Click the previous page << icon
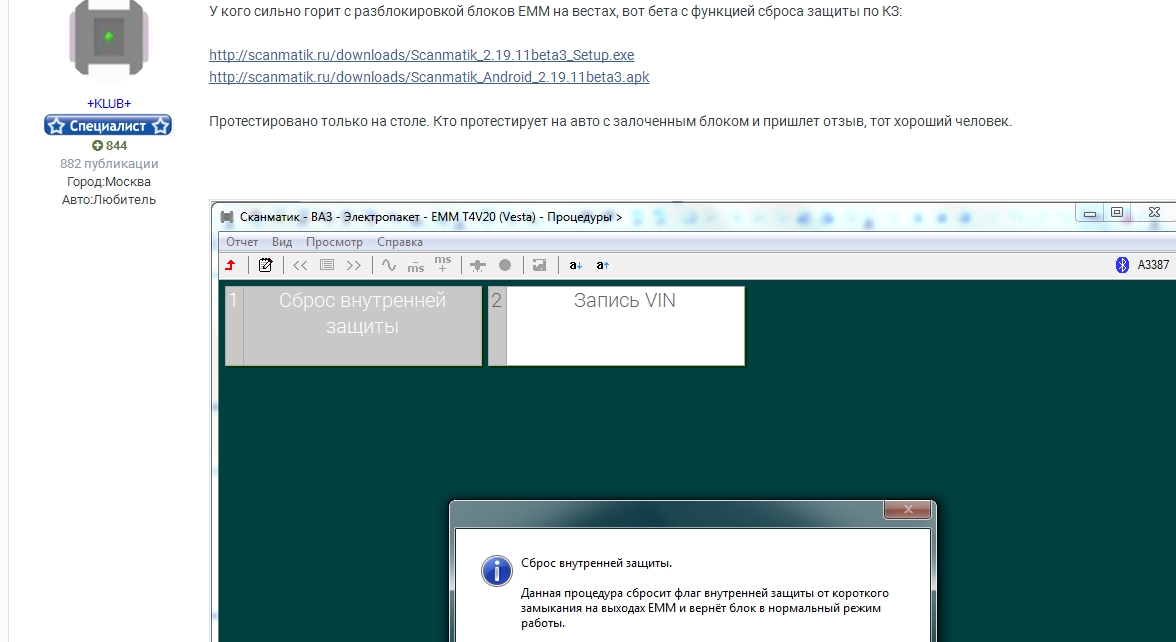The width and height of the screenshot is (1176, 642). 300,265
